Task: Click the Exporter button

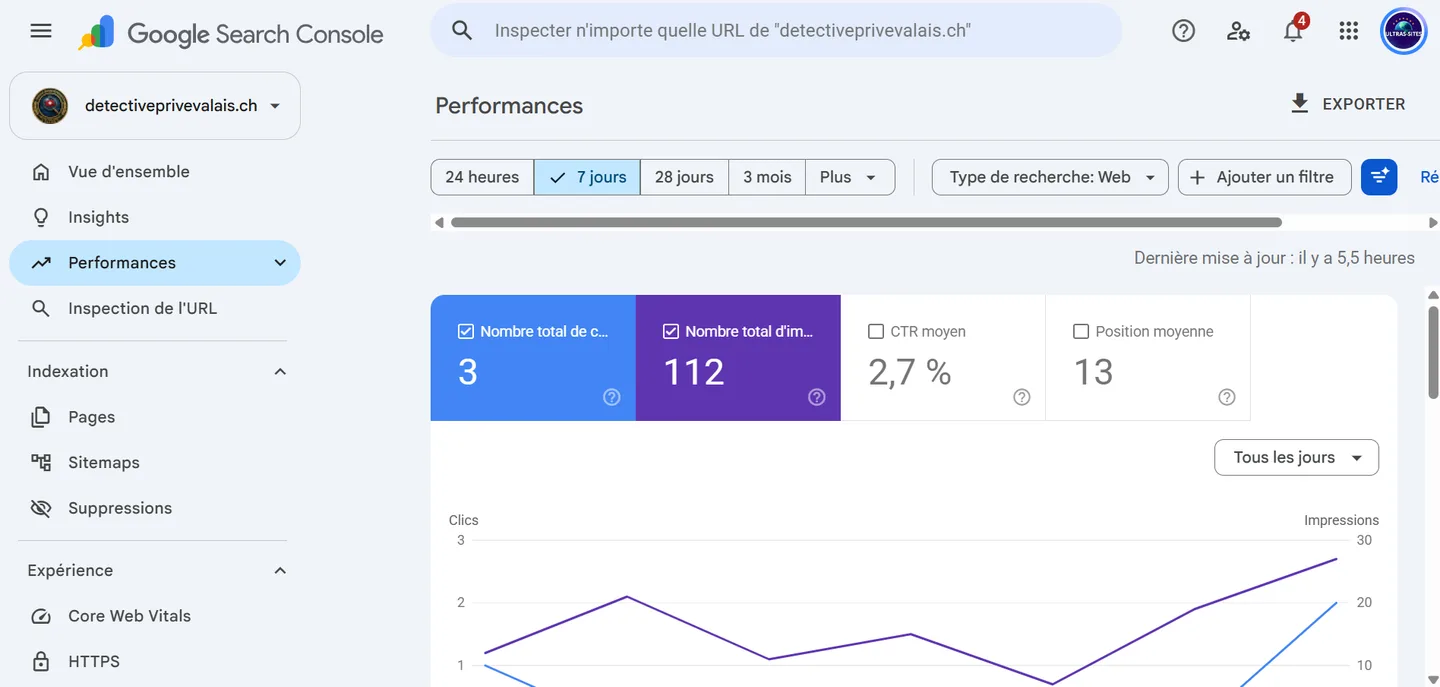Action: (1348, 104)
